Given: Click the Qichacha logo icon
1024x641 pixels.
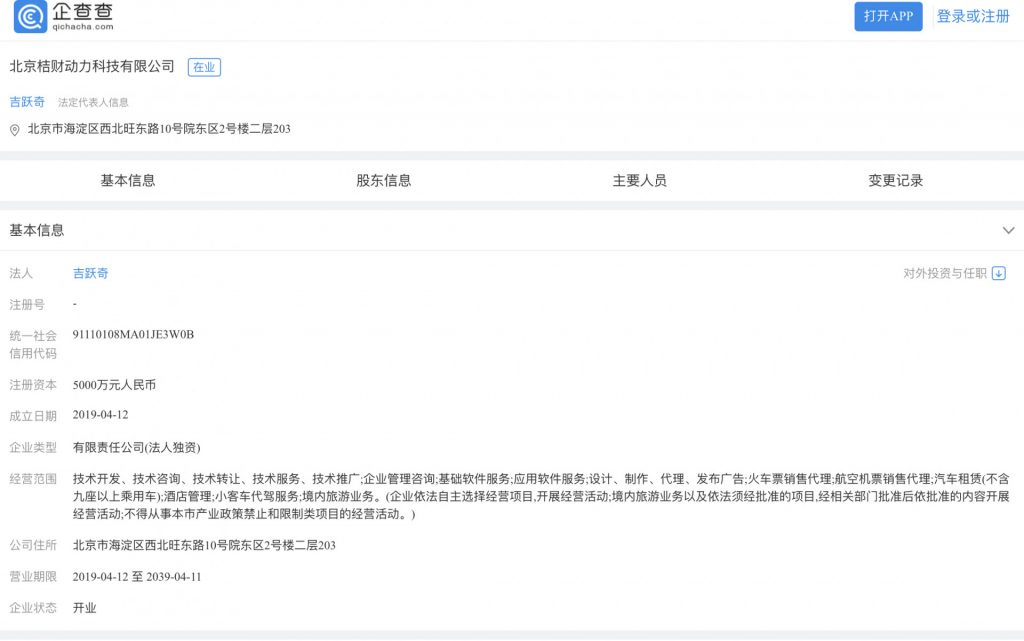Looking at the screenshot, I should (30, 17).
